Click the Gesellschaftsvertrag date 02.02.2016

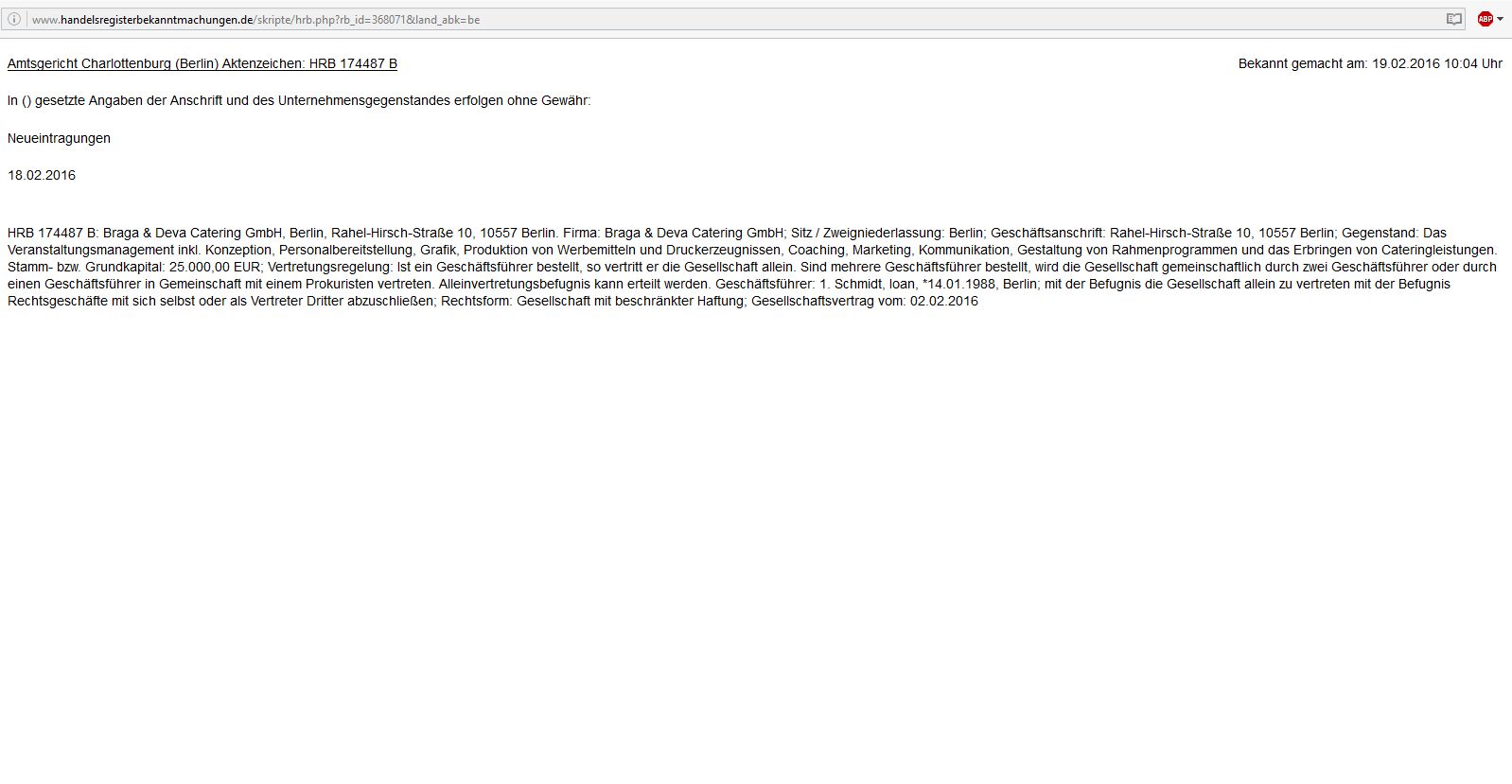click(944, 301)
